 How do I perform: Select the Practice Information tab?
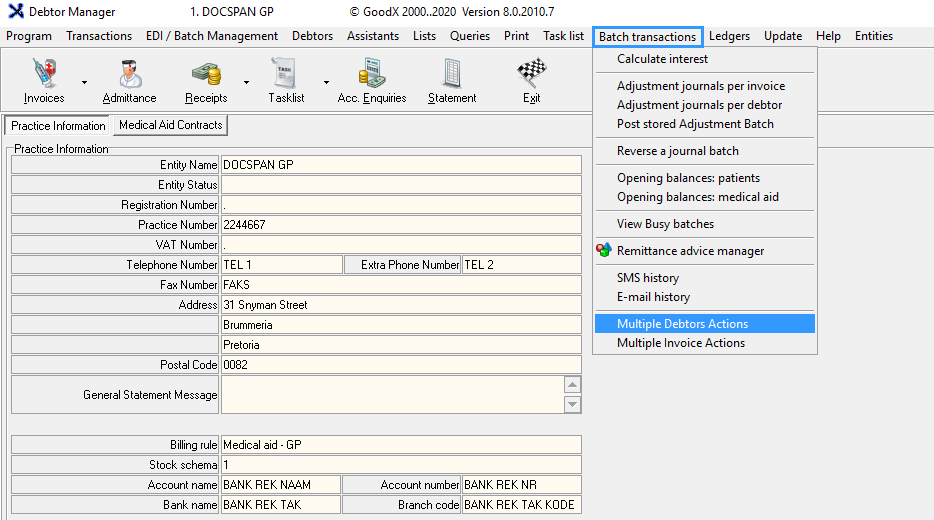(x=58, y=126)
